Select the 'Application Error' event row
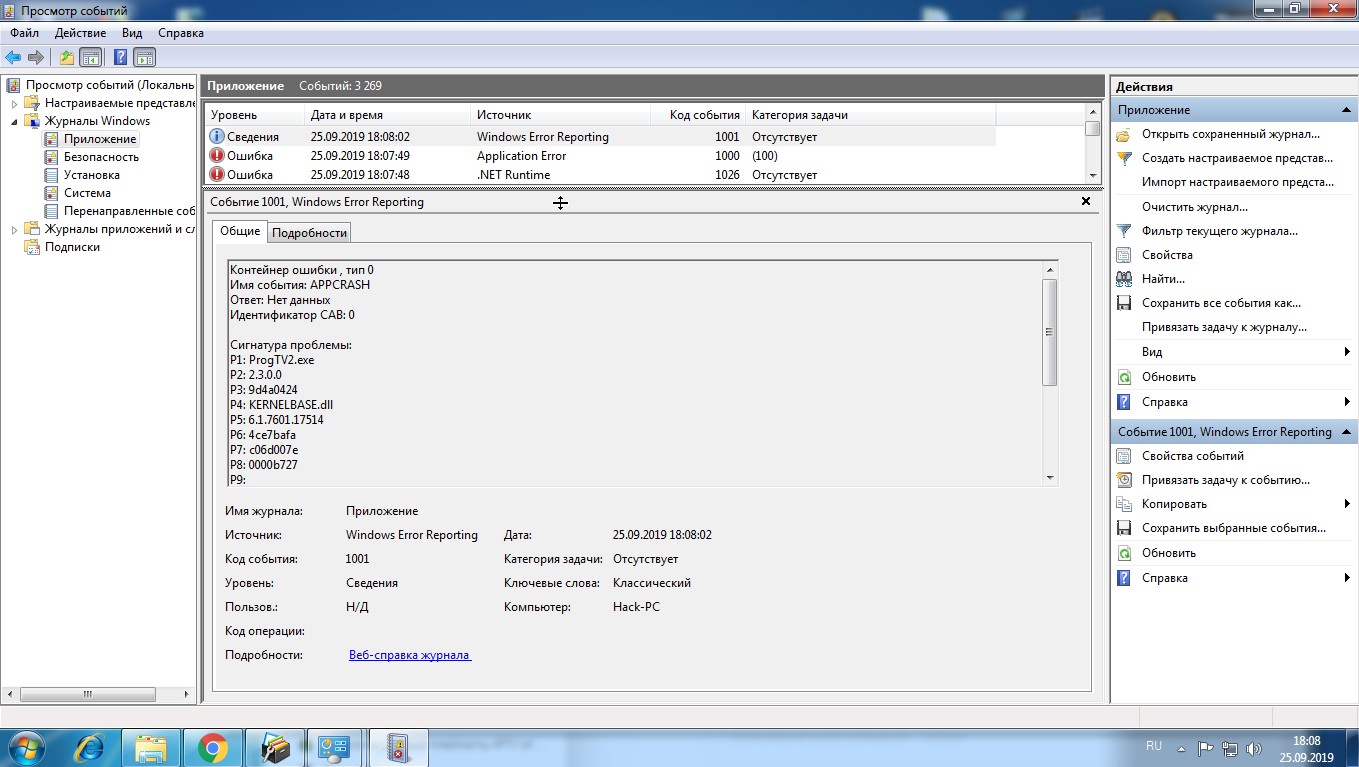This screenshot has width=1359, height=767. [x=520, y=156]
